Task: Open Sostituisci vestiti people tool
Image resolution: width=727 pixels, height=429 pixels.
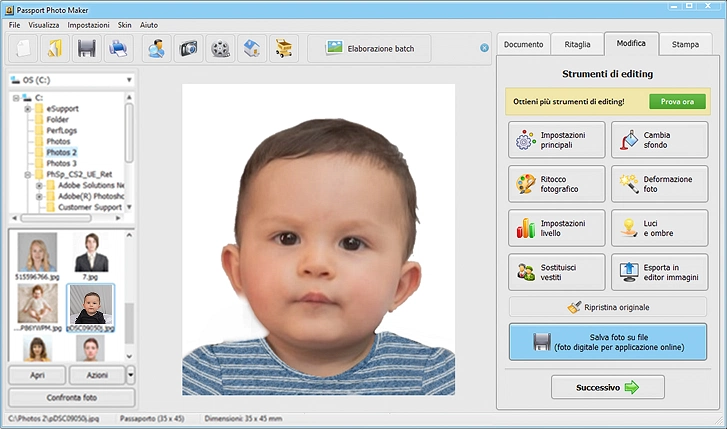Action: coord(556,272)
